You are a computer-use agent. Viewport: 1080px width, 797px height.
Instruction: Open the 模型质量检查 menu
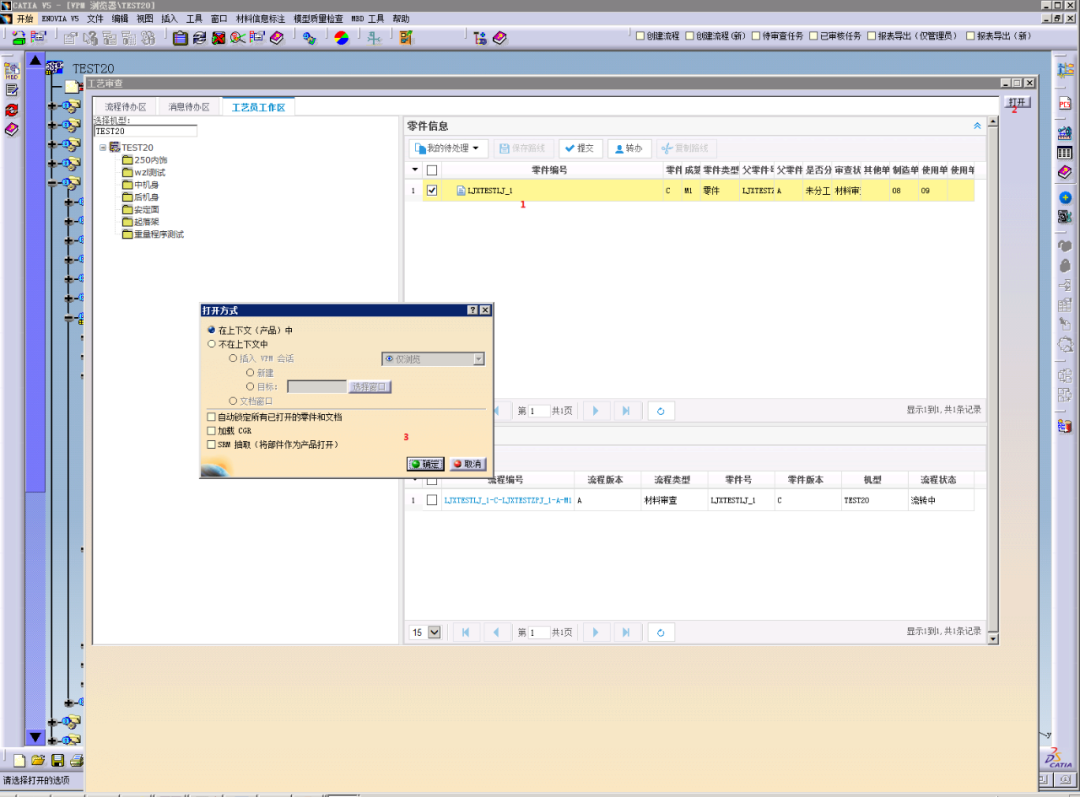318,19
